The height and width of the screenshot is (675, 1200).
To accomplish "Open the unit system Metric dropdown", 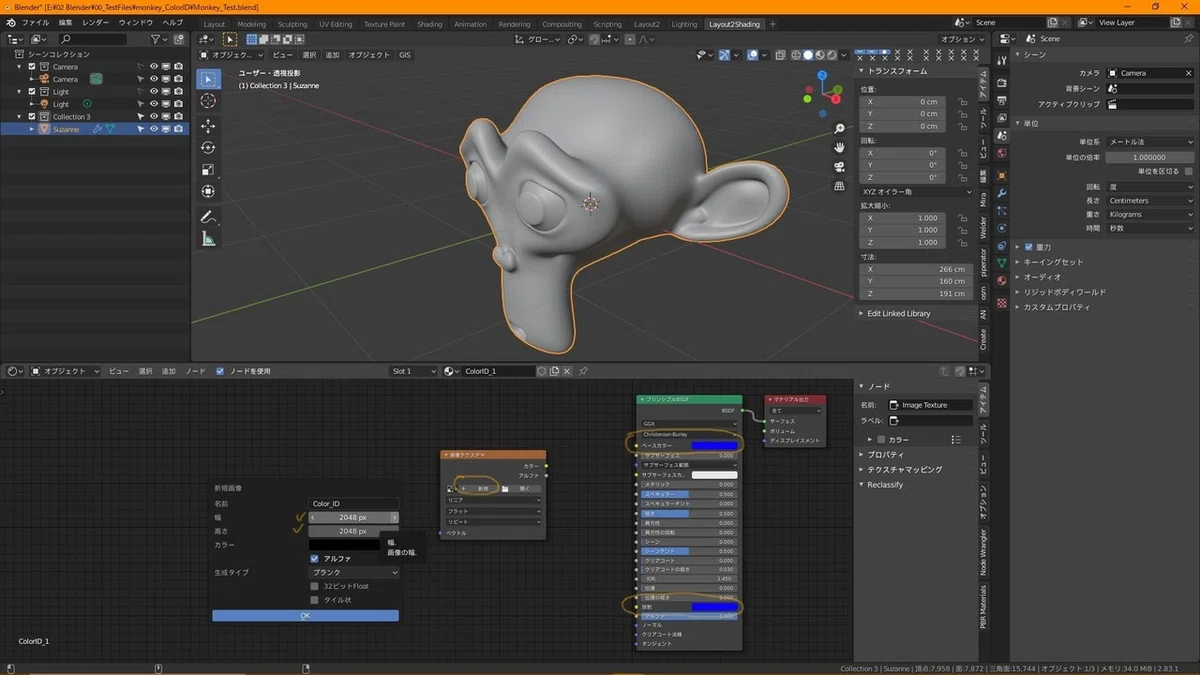I will [1150, 142].
